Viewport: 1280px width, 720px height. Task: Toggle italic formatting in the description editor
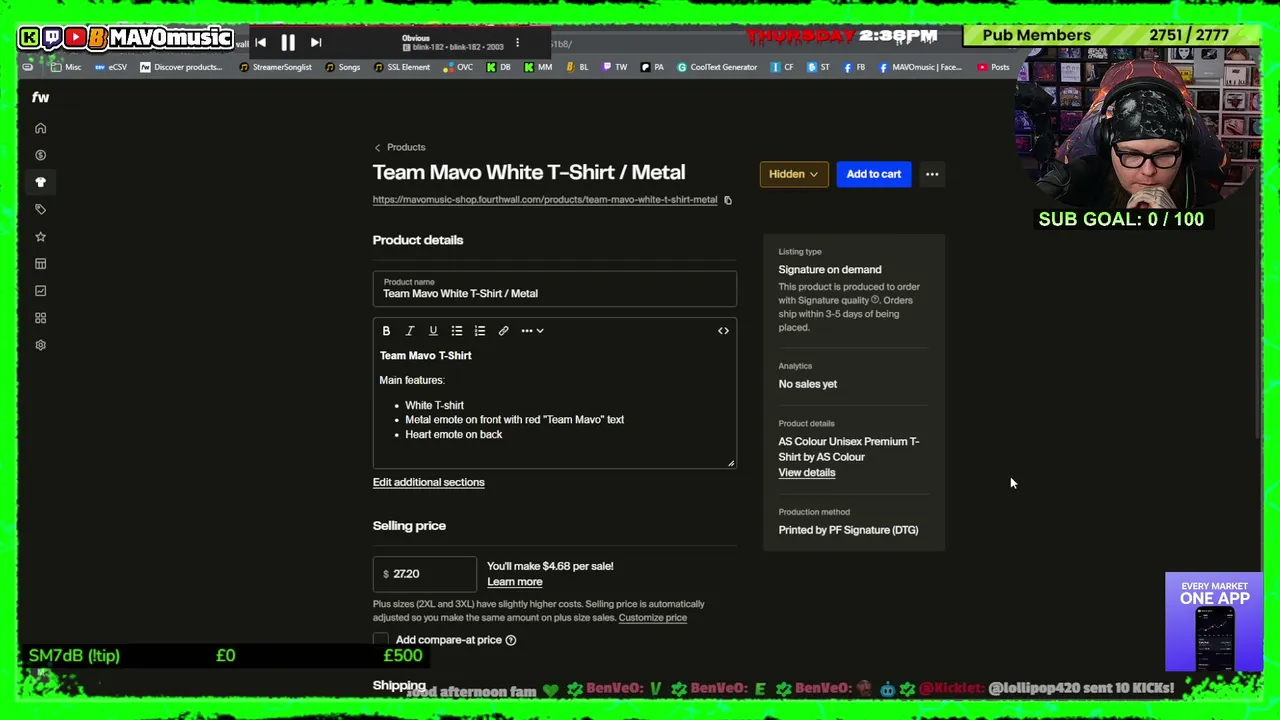click(410, 331)
